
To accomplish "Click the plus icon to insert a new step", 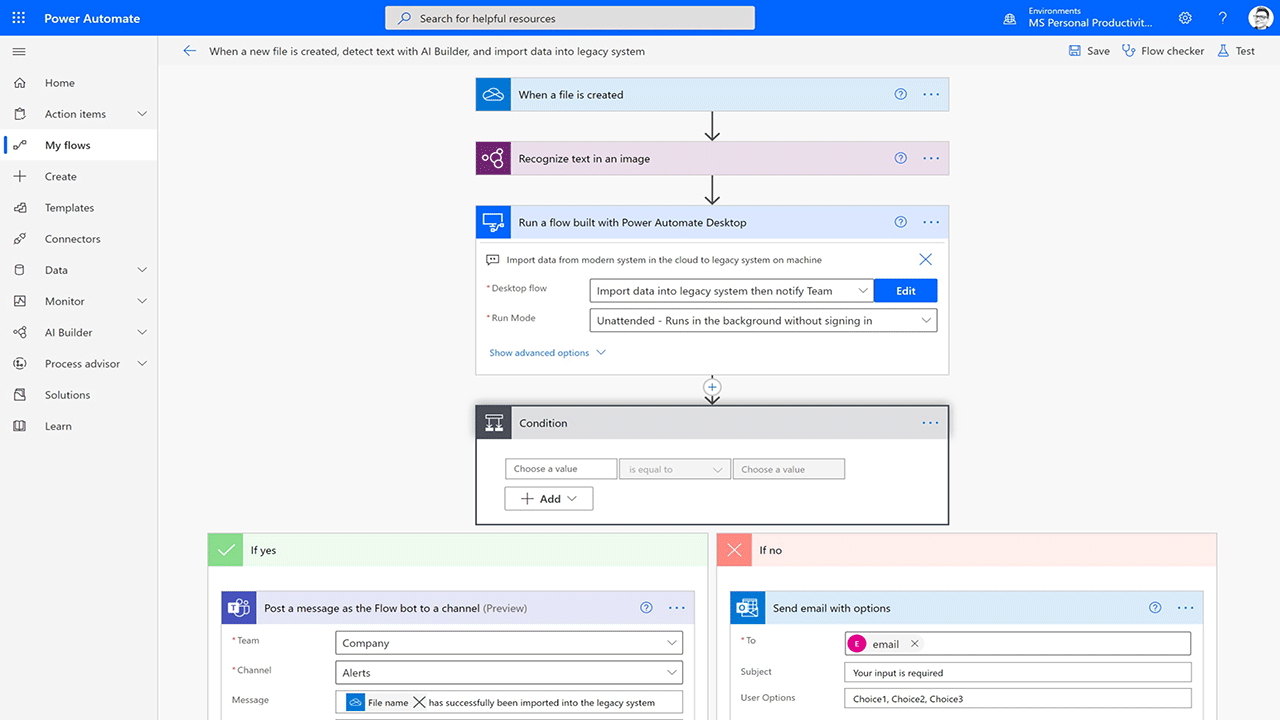I will click(712, 386).
